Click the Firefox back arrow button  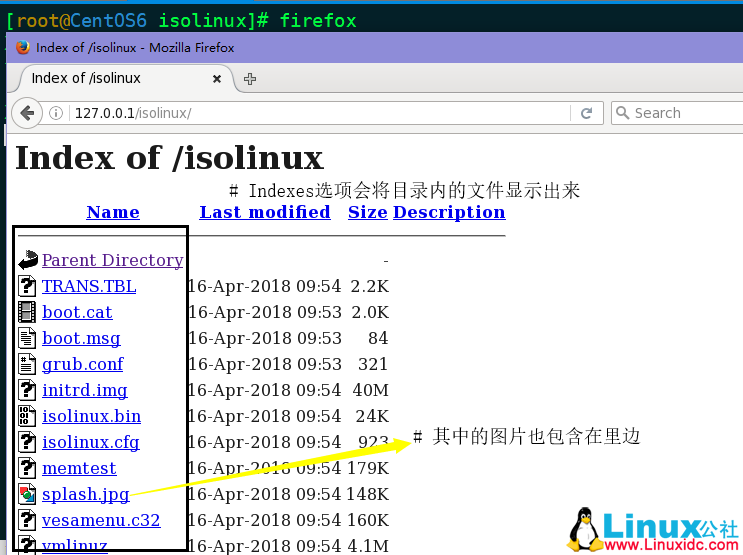[x=27, y=113]
